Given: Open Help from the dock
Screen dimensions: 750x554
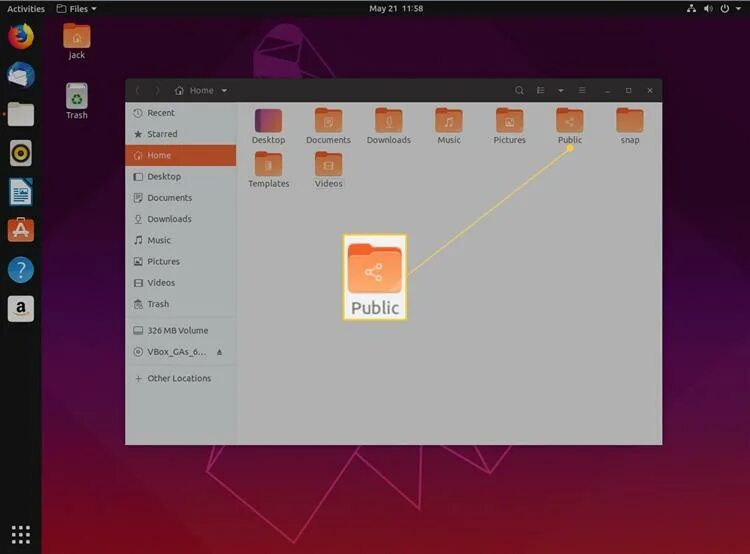Looking at the screenshot, I should (21, 270).
